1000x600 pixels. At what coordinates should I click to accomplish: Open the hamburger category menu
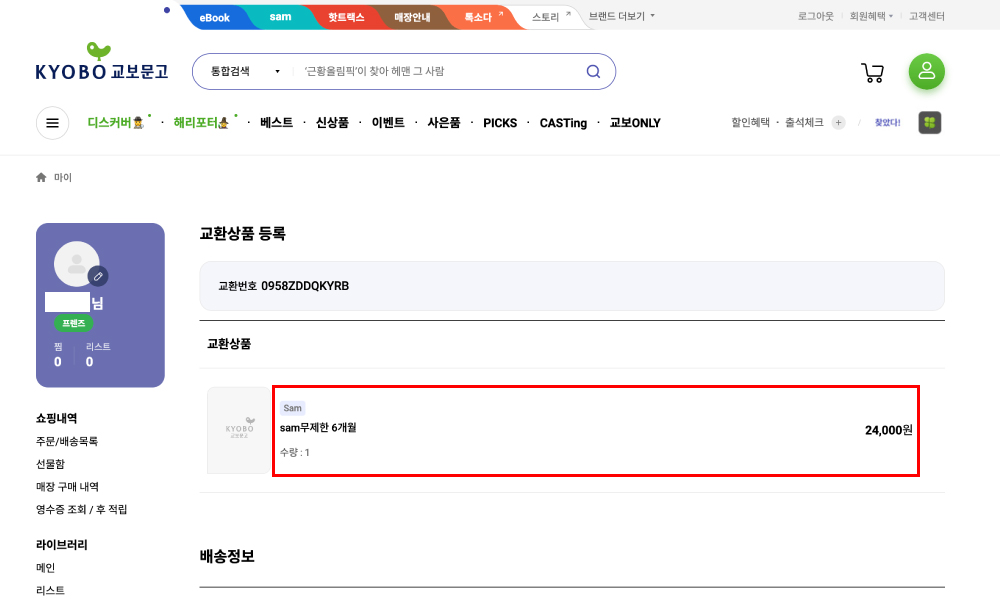click(x=52, y=122)
